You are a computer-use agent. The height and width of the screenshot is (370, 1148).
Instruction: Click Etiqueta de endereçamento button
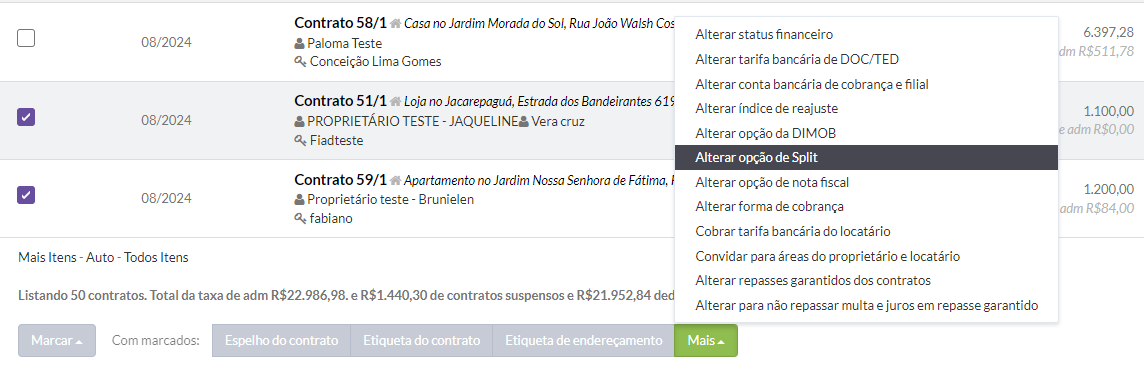tap(584, 341)
